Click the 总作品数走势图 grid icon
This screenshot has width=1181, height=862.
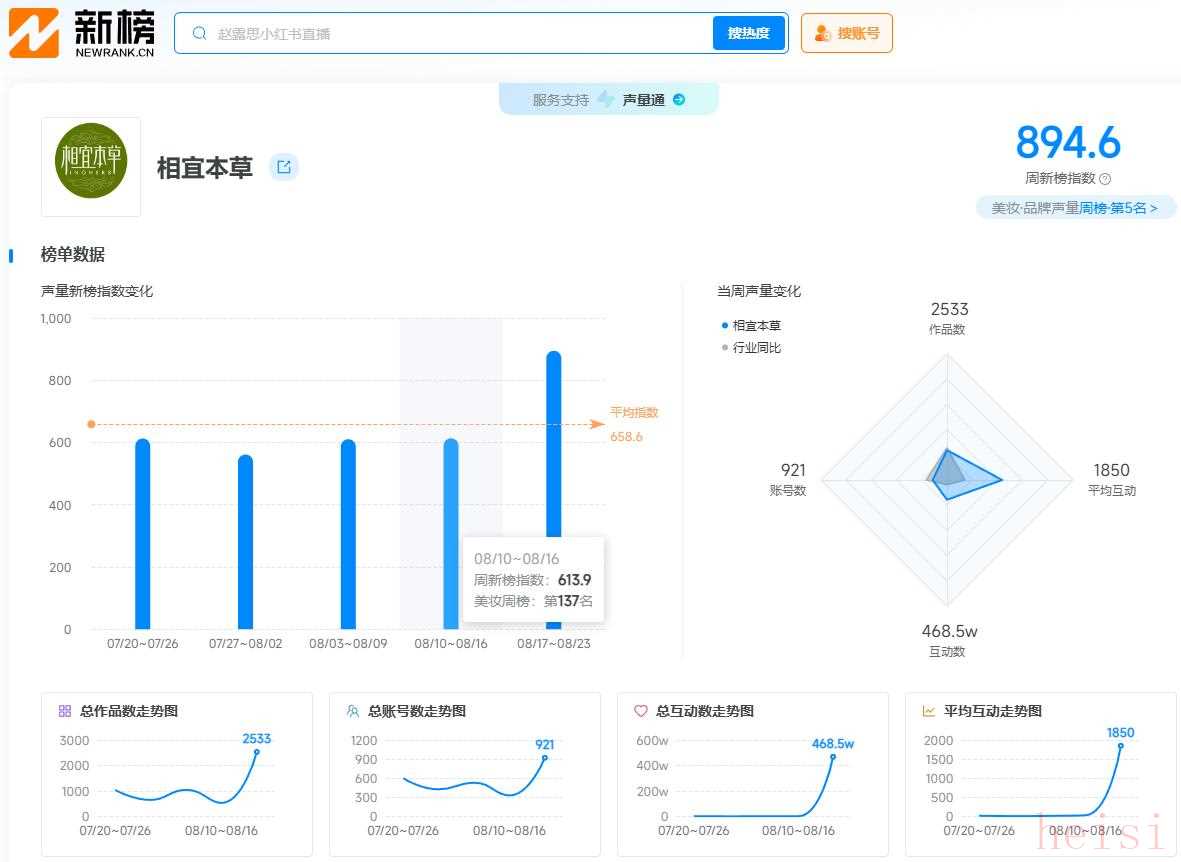(65, 711)
